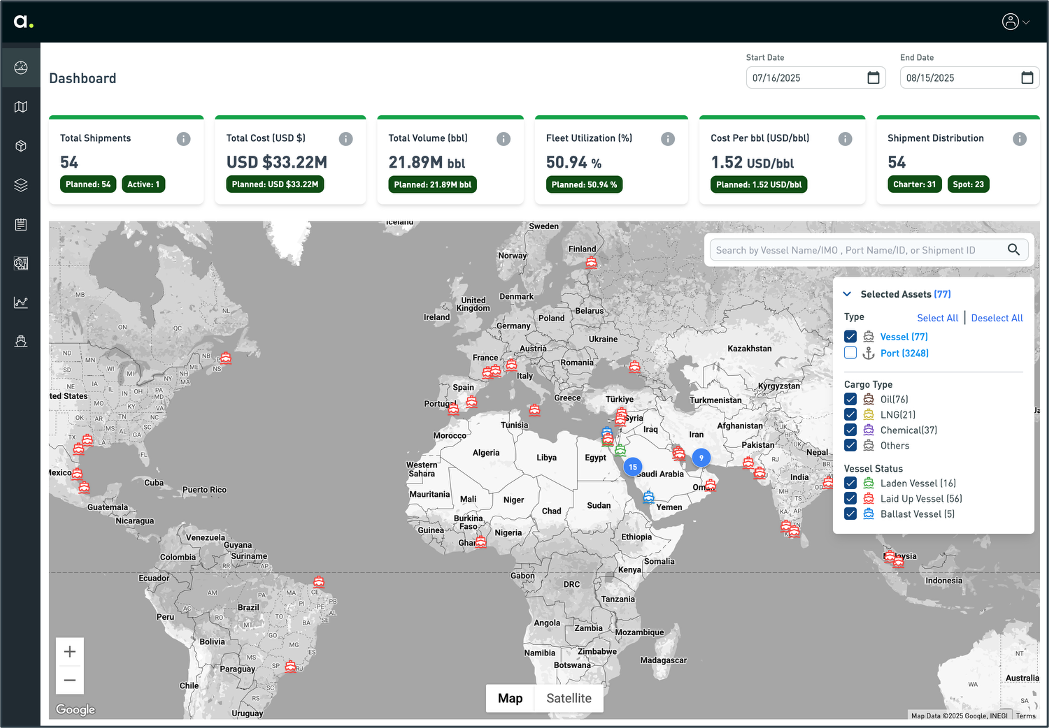Toggle the Laden Vessel (16) checkbox
Screen dimensions: 1050x728
point(850,483)
